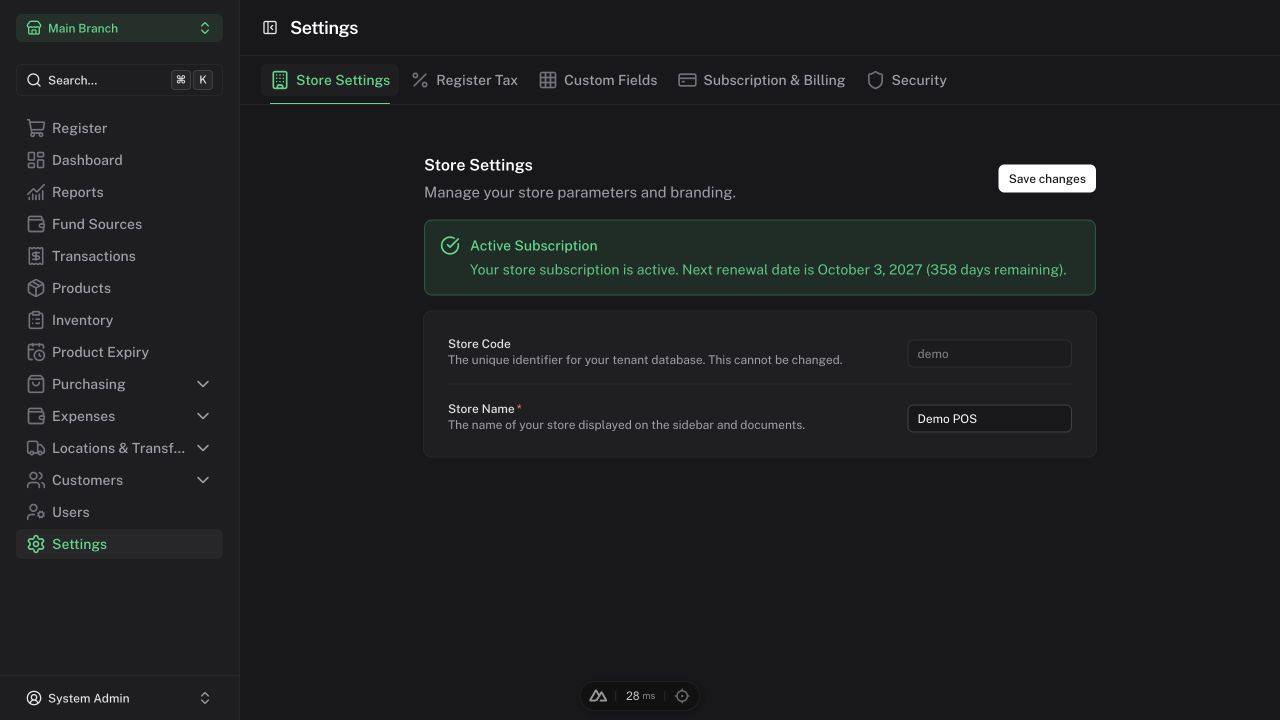Click the Store Settings heading text
The height and width of the screenshot is (720, 1280).
point(478,165)
